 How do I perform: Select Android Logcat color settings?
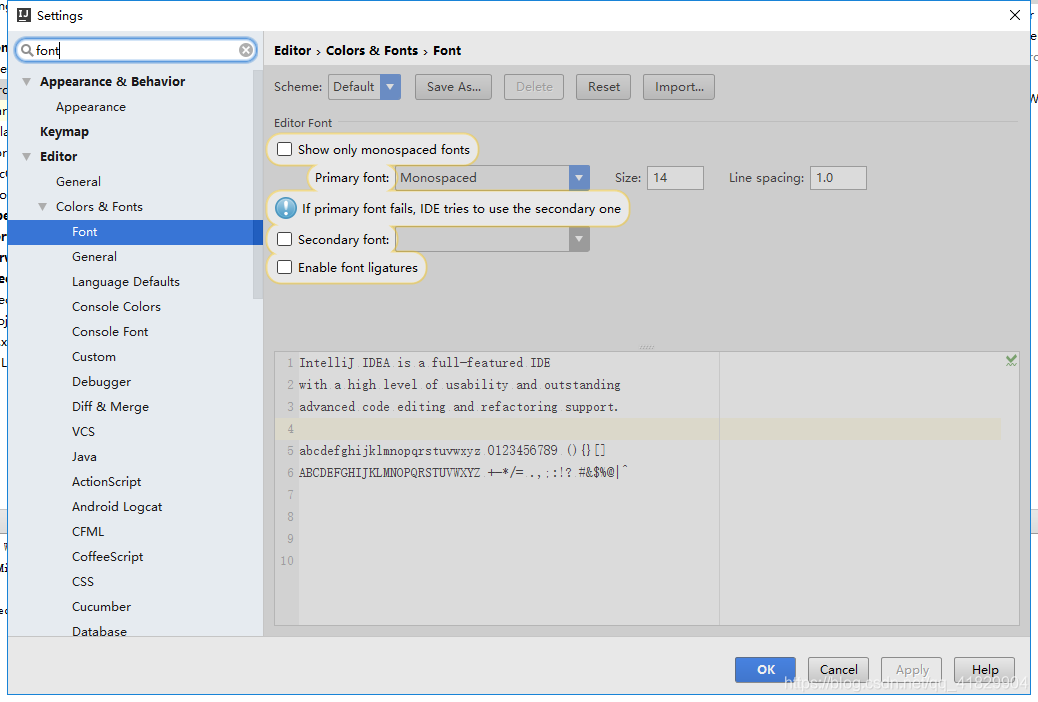pyautogui.click(x=117, y=507)
